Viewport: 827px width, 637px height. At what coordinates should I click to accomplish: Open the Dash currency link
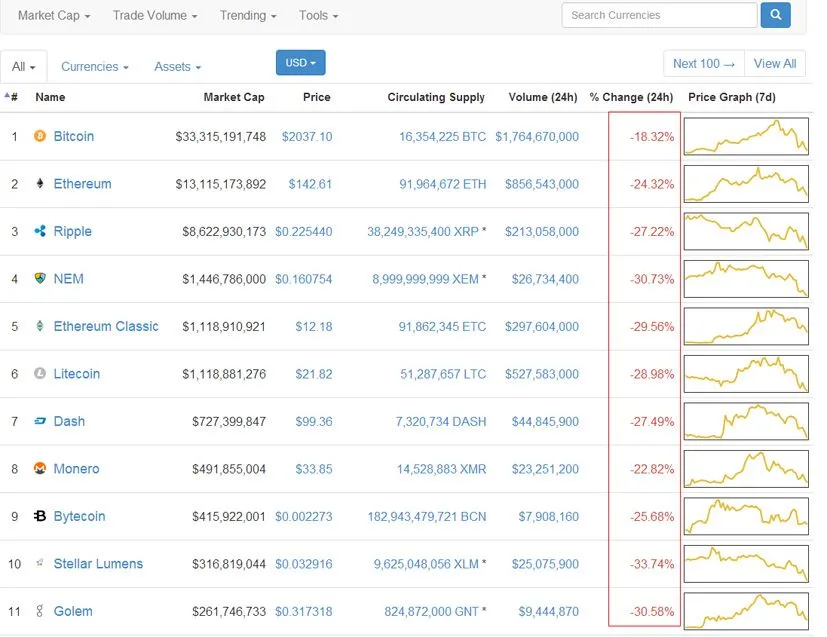(x=69, y=421)
